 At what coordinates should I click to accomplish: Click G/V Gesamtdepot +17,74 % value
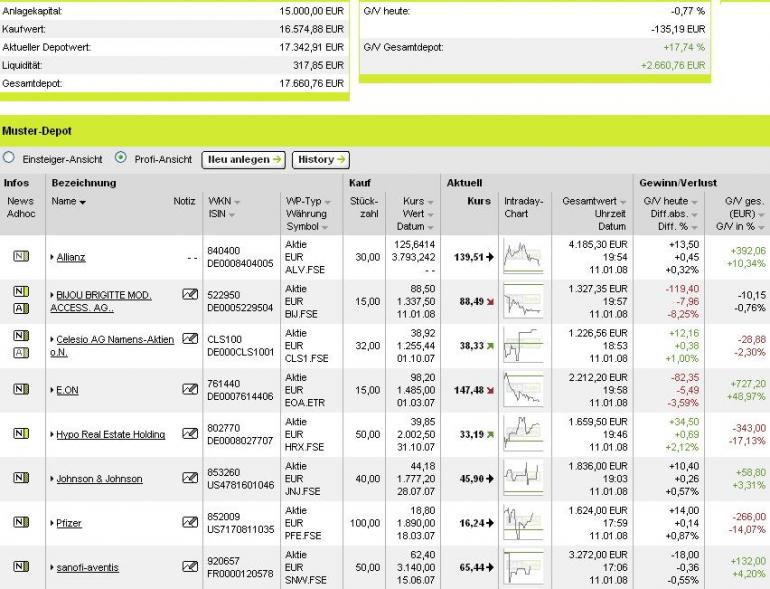coord(684,47)
